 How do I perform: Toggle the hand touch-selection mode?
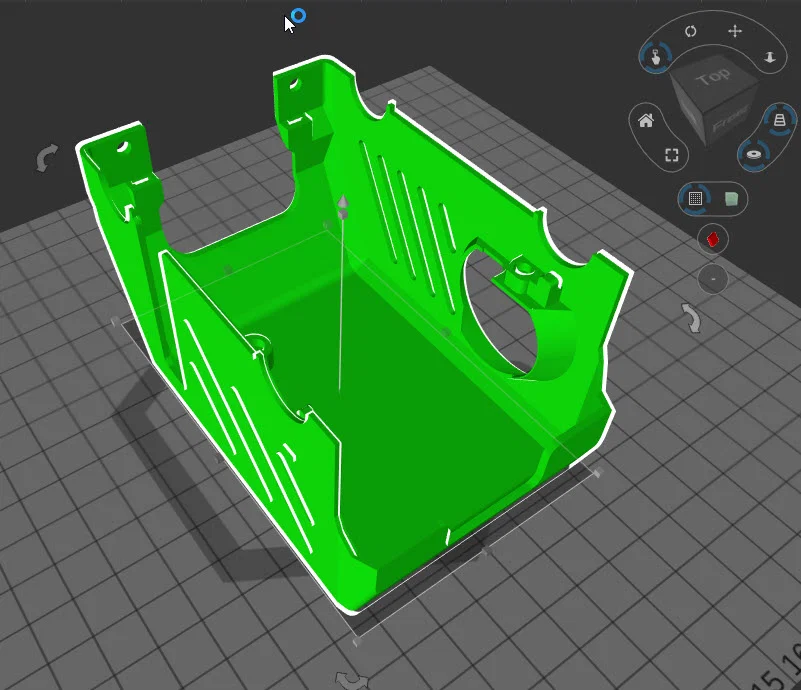656,57
